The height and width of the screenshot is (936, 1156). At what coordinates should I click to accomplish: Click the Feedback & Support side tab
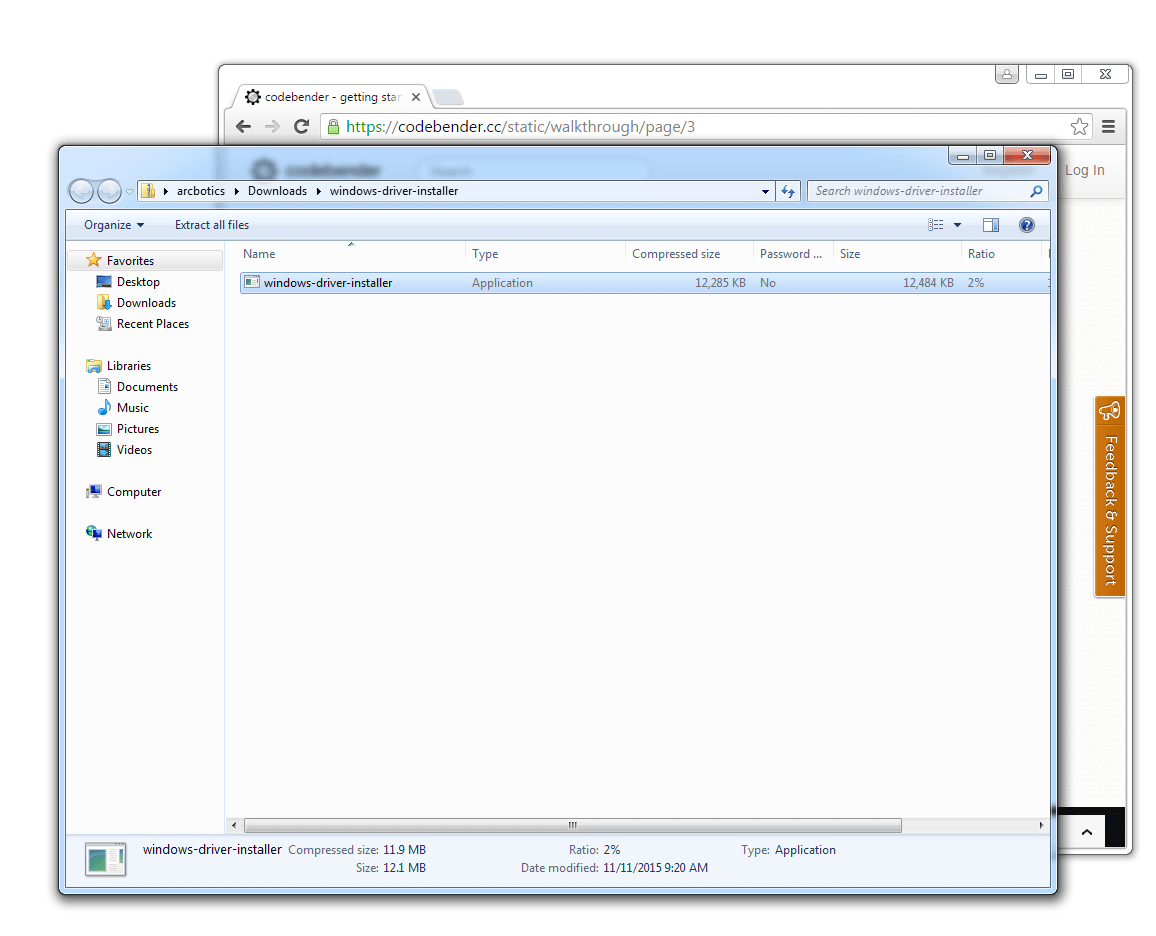click(1110, 497)
